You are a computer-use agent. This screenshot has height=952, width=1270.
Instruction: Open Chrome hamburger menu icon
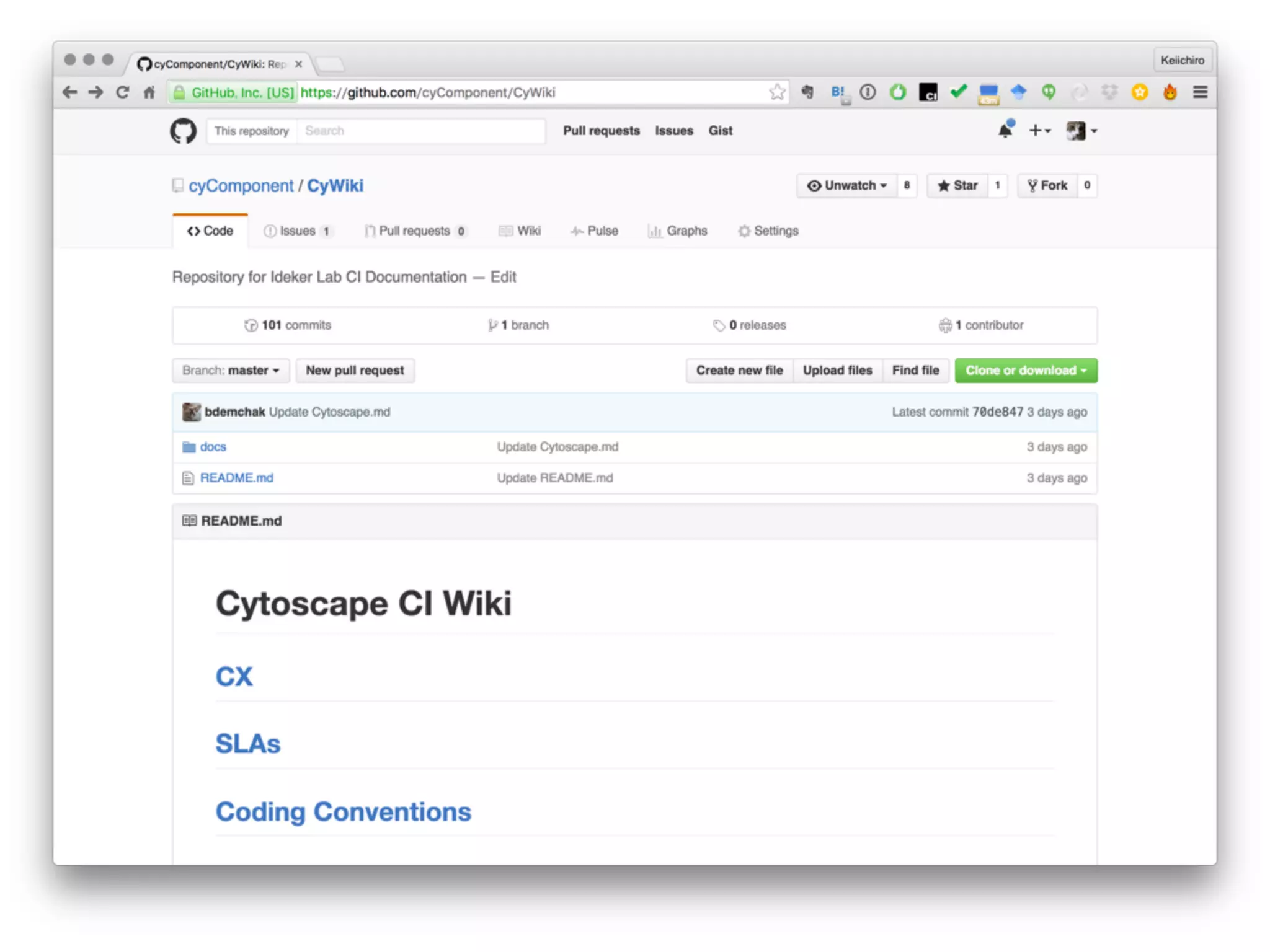(1200, 92)
